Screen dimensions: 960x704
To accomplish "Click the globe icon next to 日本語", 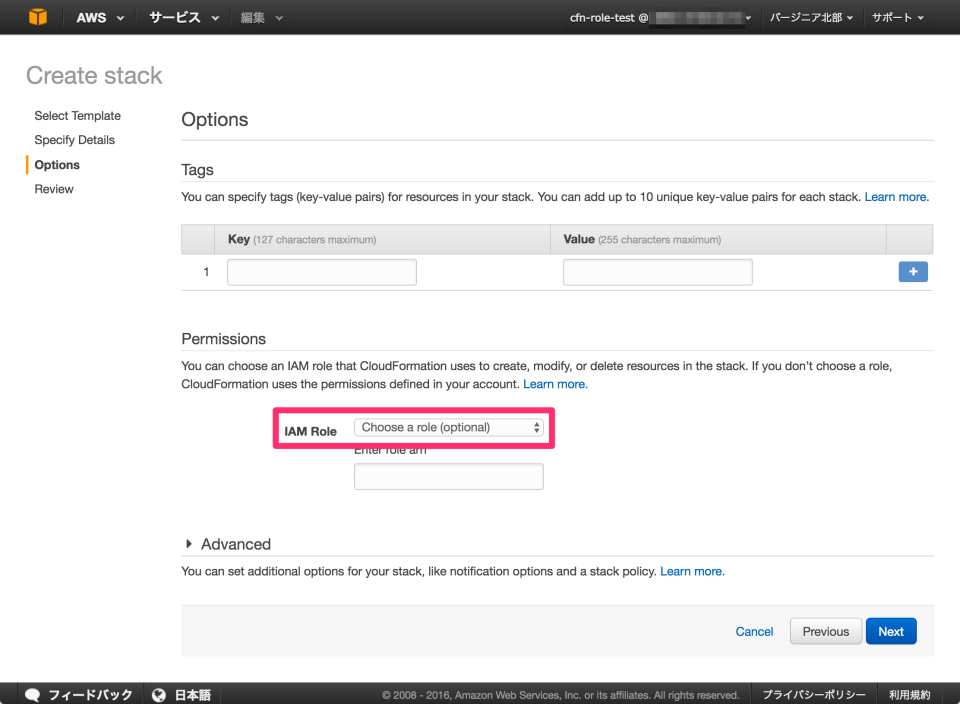I will 159,693.
